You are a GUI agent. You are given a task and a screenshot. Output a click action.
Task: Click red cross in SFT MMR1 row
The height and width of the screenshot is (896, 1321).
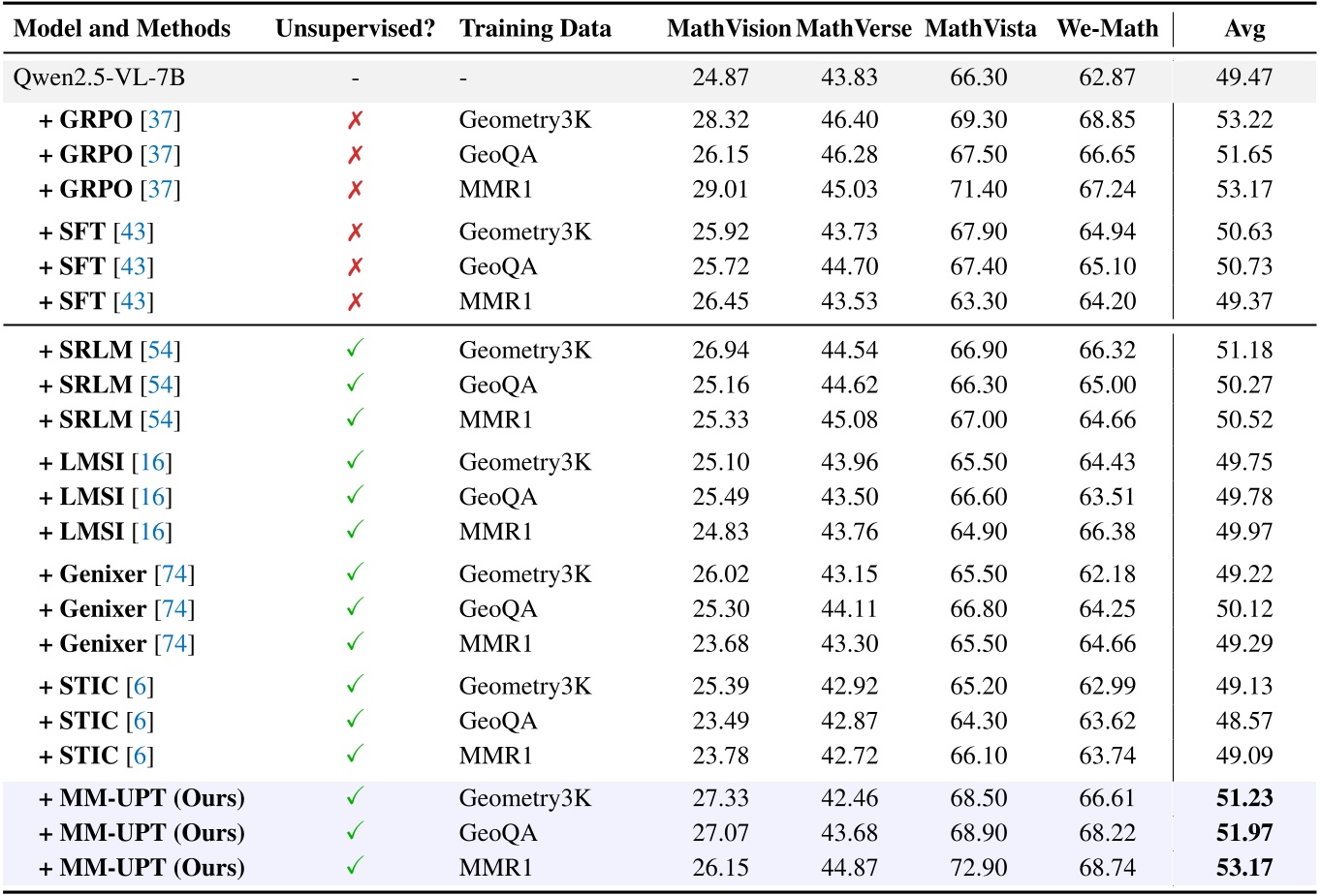pos(356,302)
